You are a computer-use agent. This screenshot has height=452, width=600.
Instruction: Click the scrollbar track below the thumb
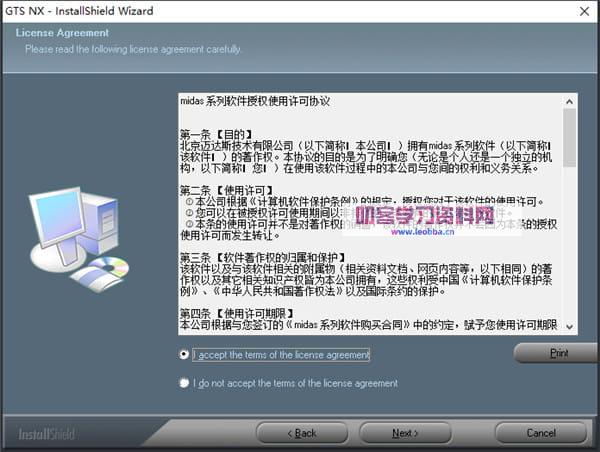pyautogui.click(x=569, y=250)
